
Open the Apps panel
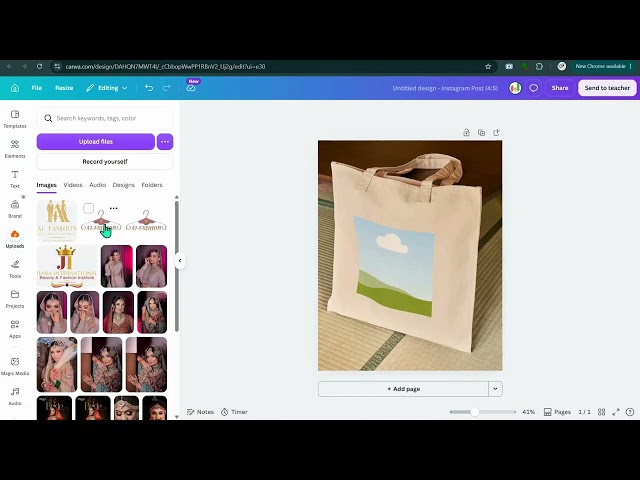[x=15, y=329]
